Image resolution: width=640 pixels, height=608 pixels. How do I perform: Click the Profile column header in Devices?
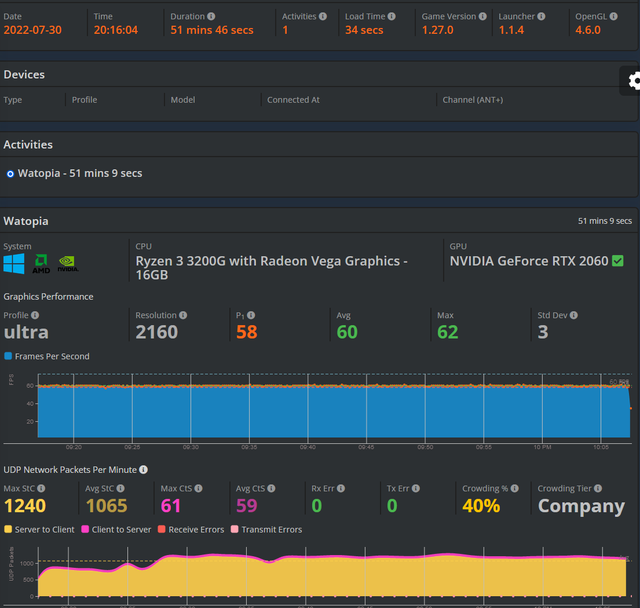pyautogui.click(x=84, y=100)
